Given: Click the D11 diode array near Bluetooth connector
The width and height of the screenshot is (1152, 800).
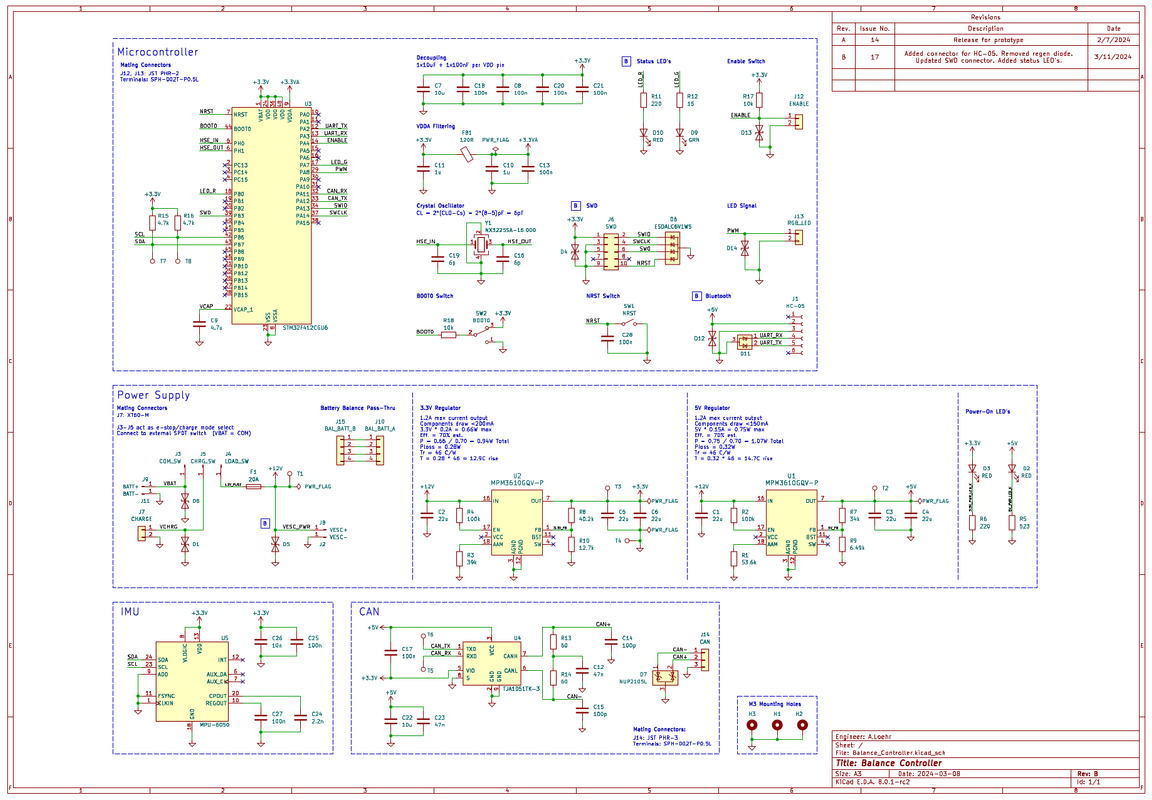Looking at the screenshot, I should pyautogui.click(x=746, y=342).
